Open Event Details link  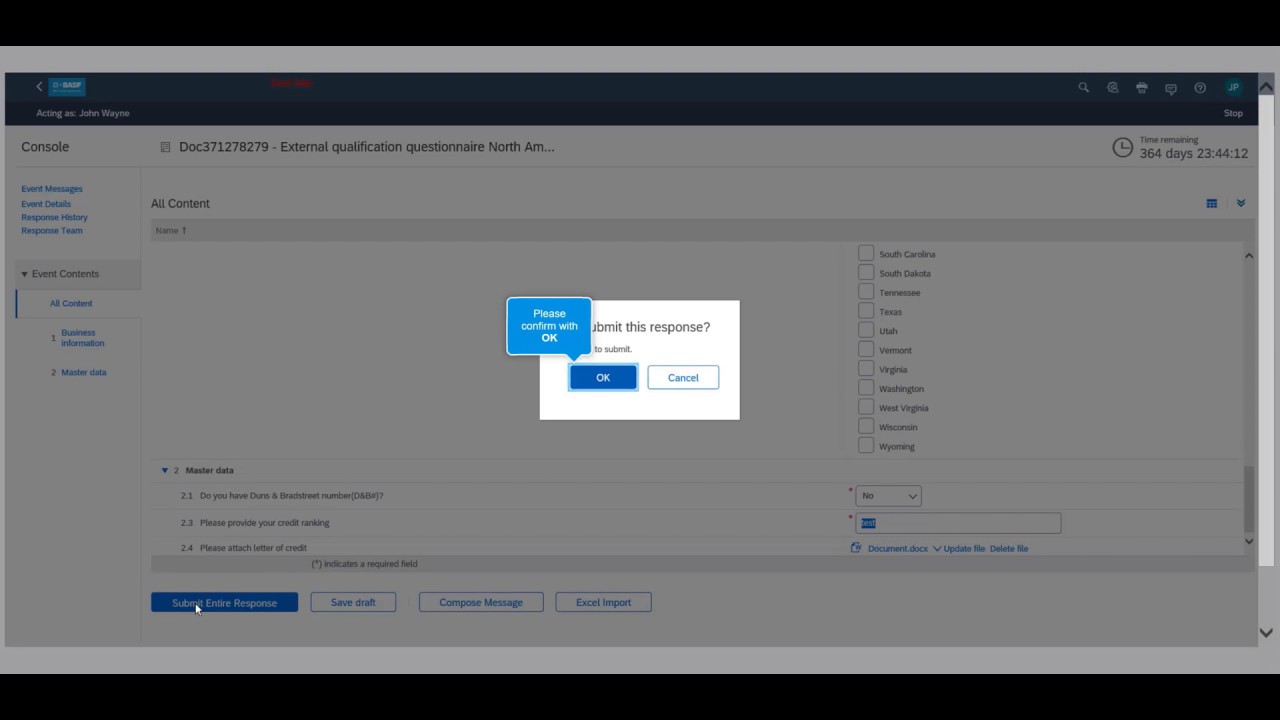pyautogui.click(x=46, y=203)
